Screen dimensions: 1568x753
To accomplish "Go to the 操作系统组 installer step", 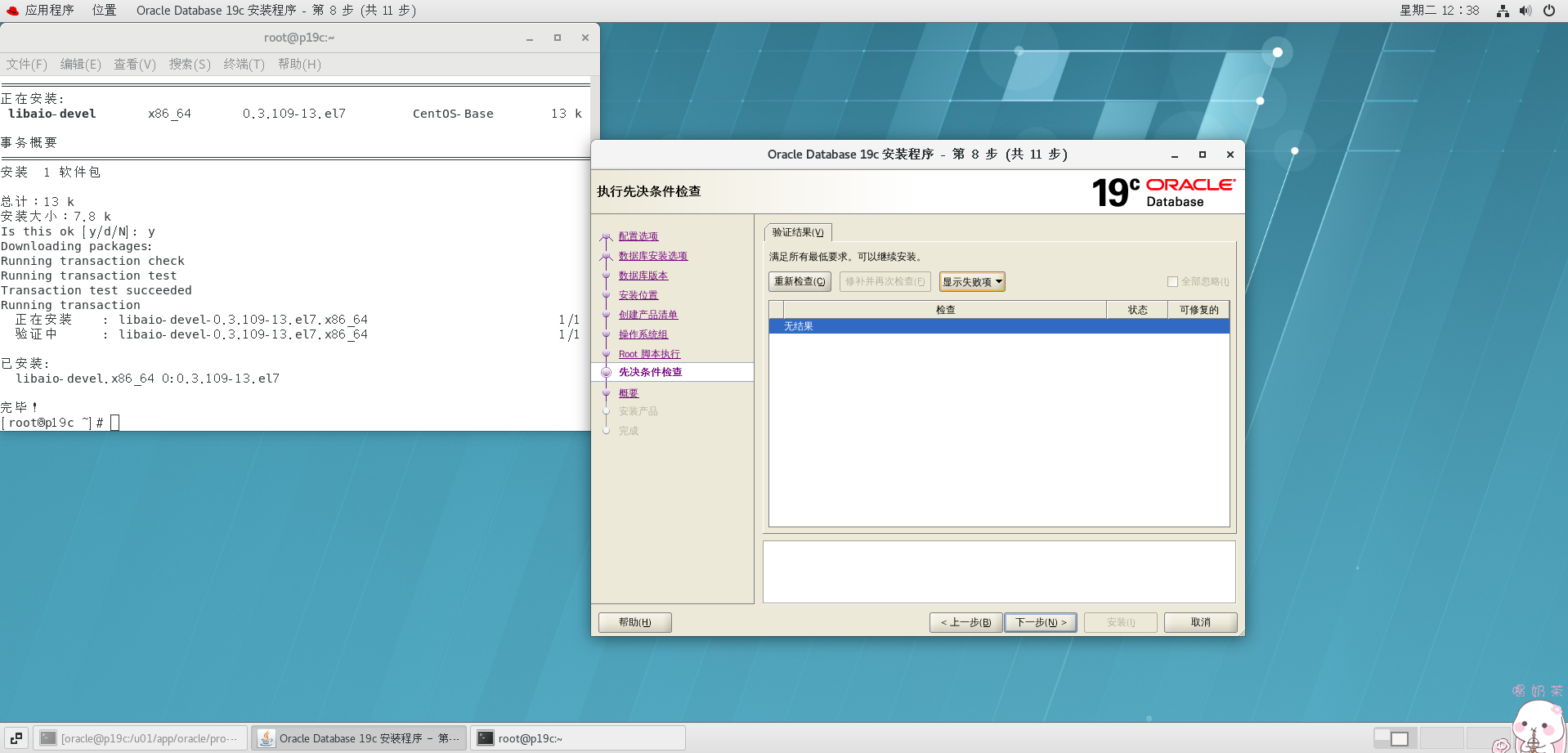I will [643, 334].
